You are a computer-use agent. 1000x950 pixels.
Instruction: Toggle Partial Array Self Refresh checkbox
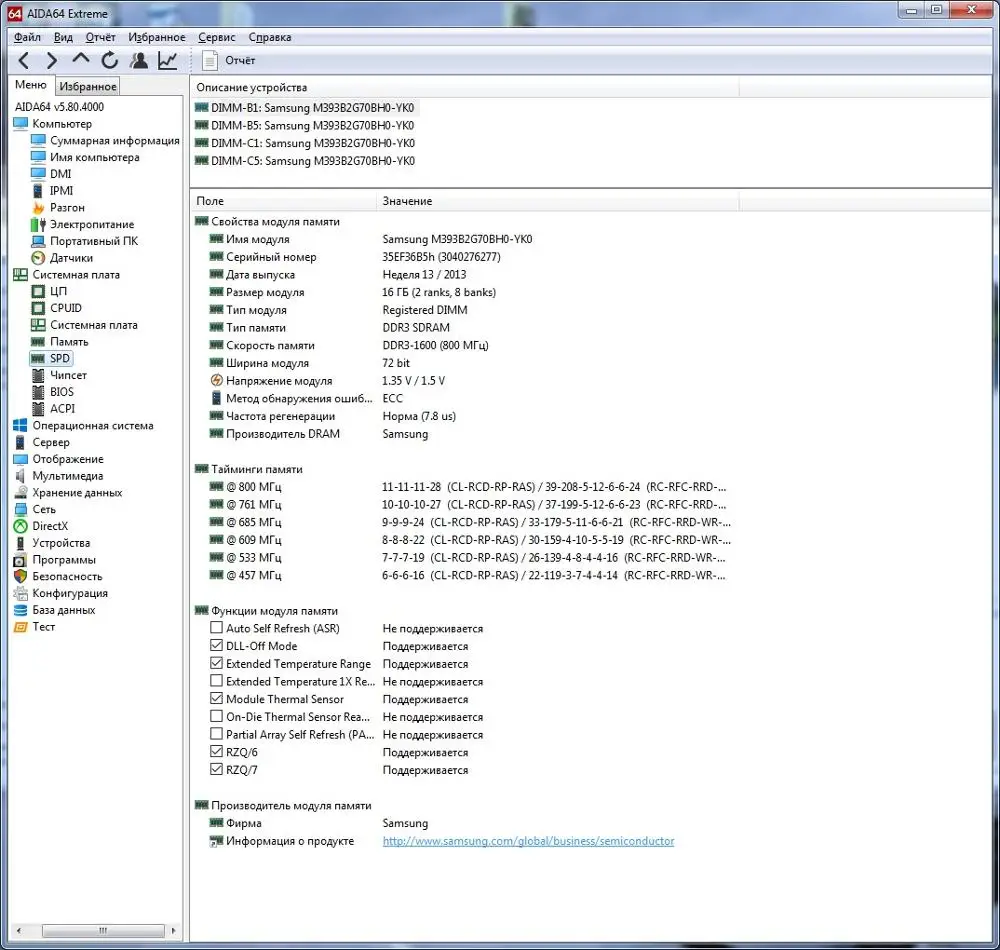pyautogui.click(x=216, y=734)
